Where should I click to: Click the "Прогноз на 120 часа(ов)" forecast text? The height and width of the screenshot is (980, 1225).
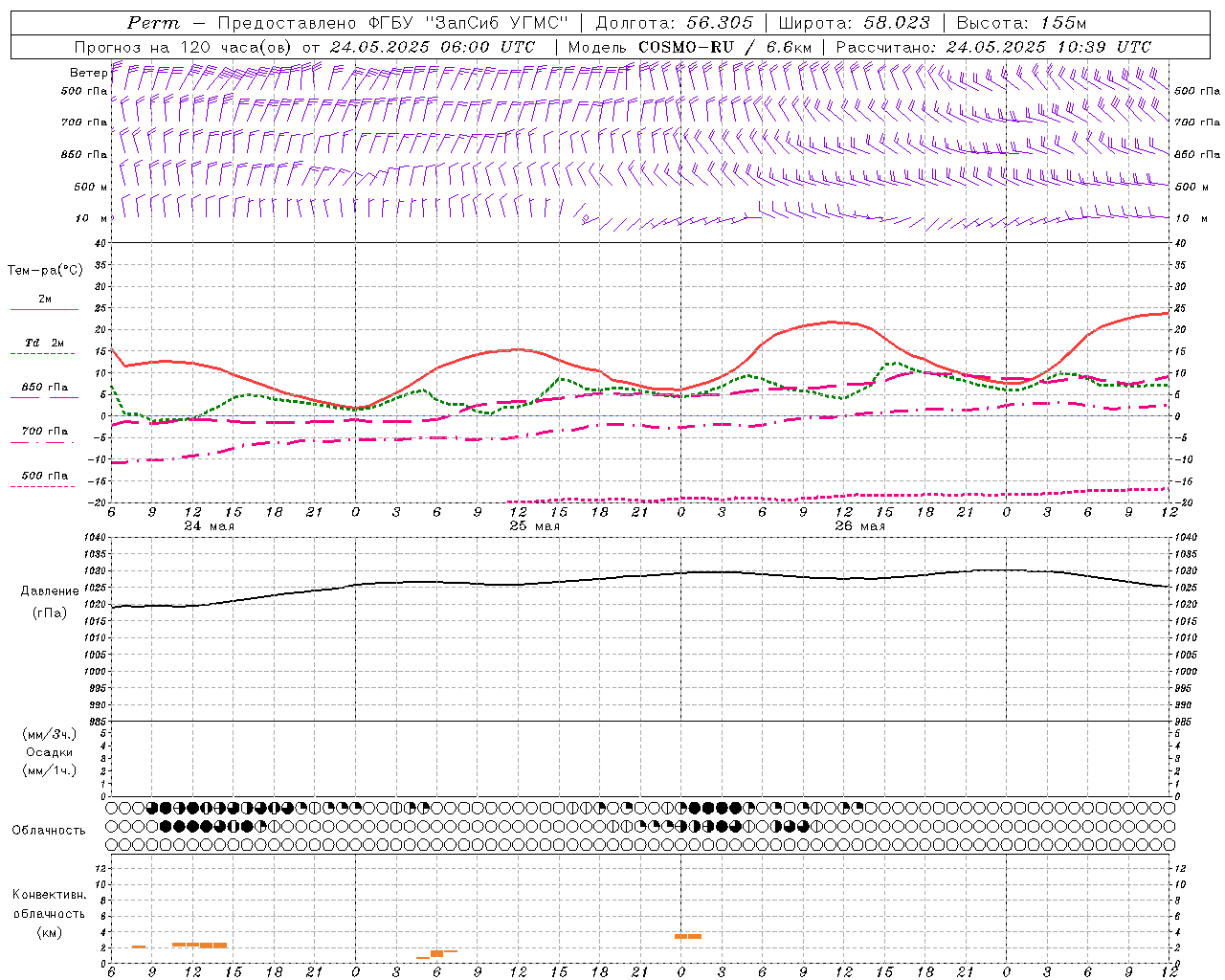(183, 47)
